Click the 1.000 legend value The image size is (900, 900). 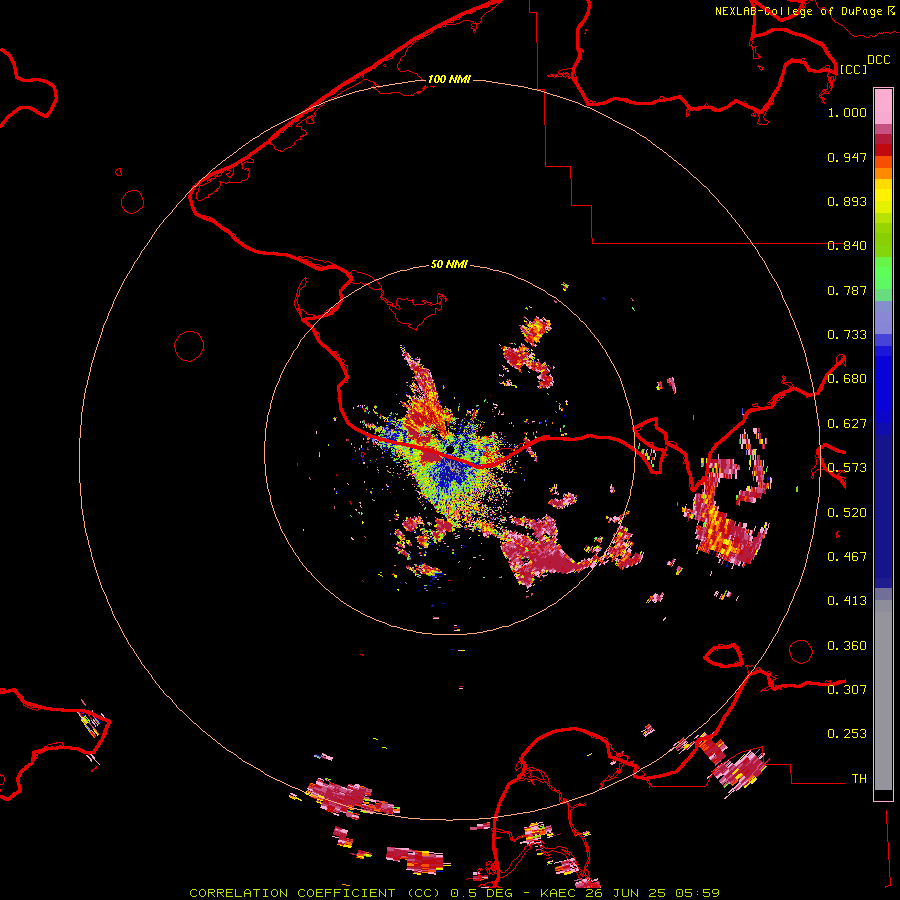(x=847, y=112)
